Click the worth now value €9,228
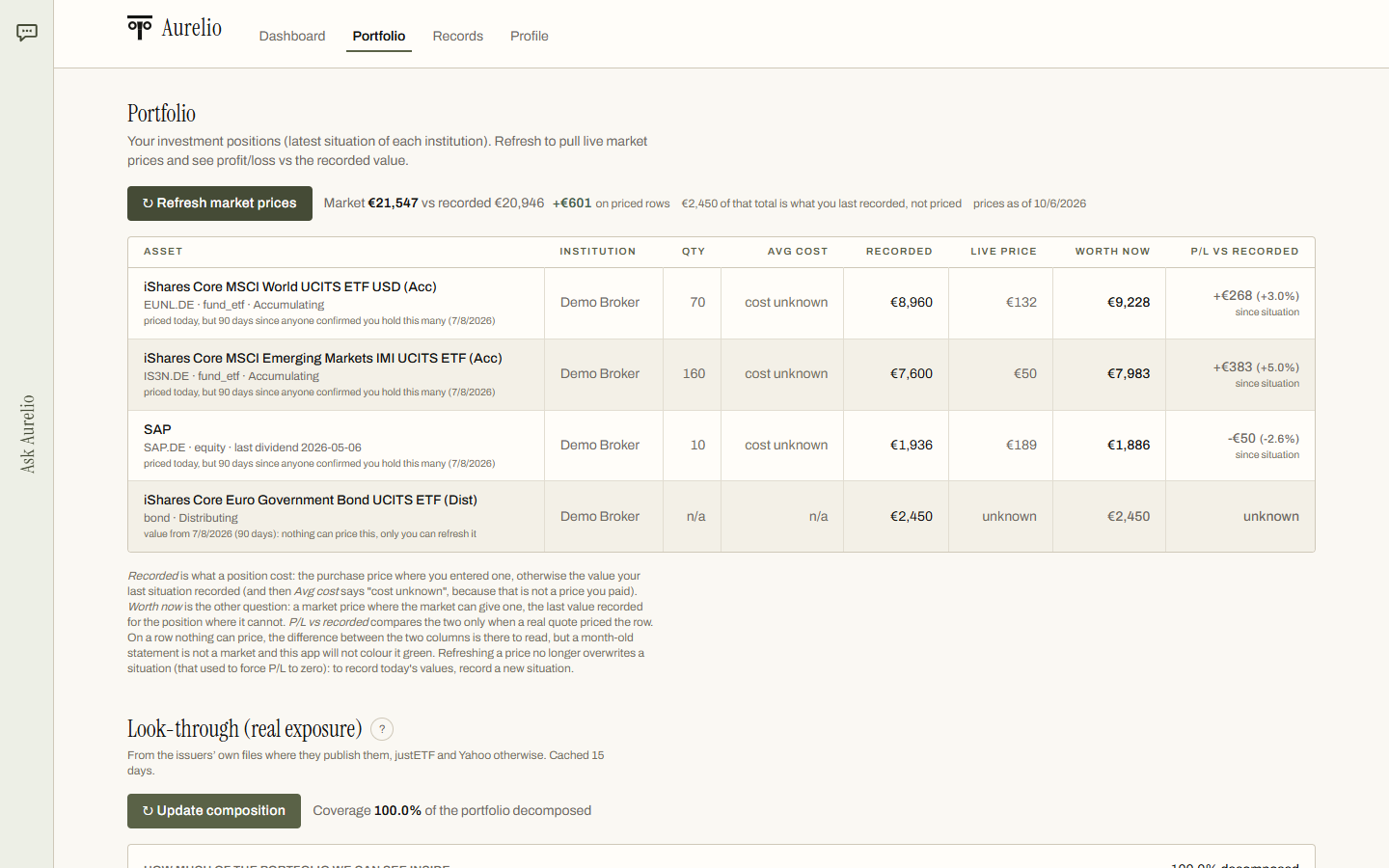The height and width of the screenshot is (868, 1389). 1129,302
